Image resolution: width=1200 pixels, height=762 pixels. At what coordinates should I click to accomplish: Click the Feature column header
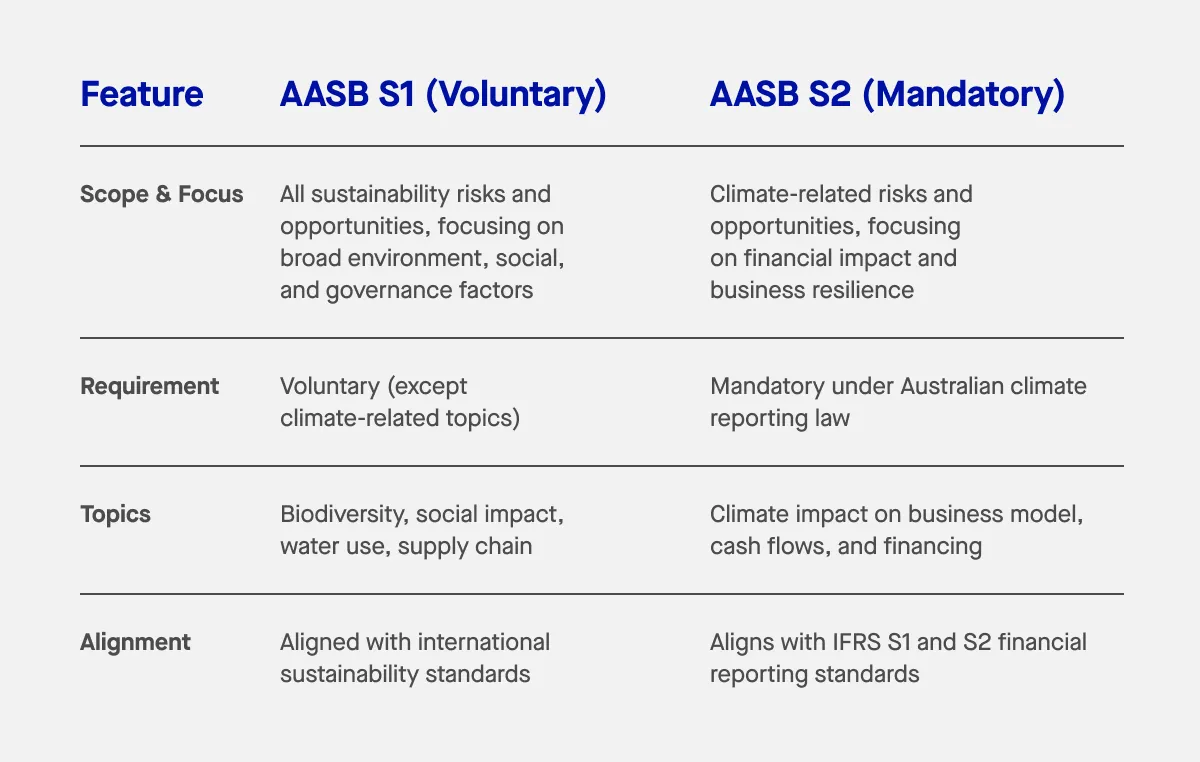[141, 94]
